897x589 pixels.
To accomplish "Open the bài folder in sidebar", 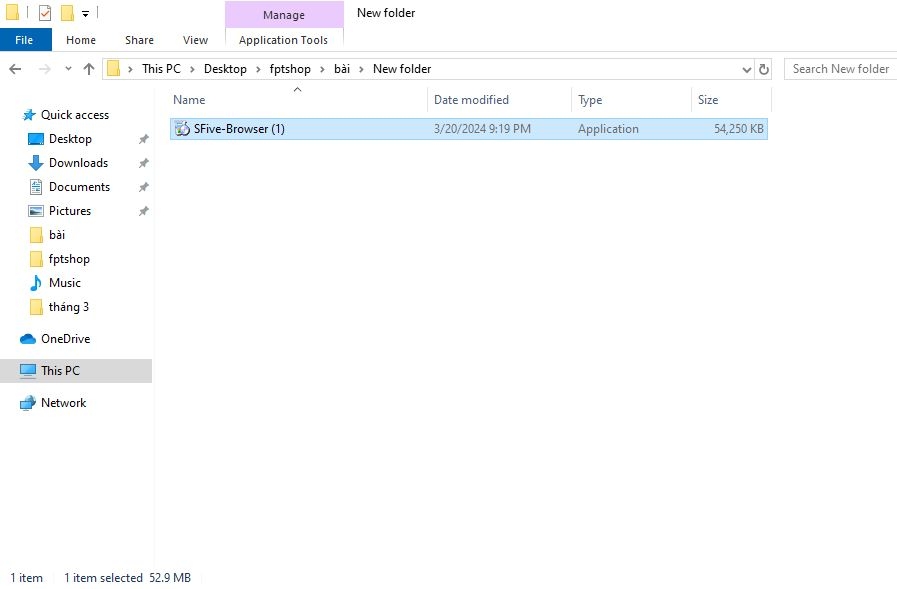I will pos(57,235).
